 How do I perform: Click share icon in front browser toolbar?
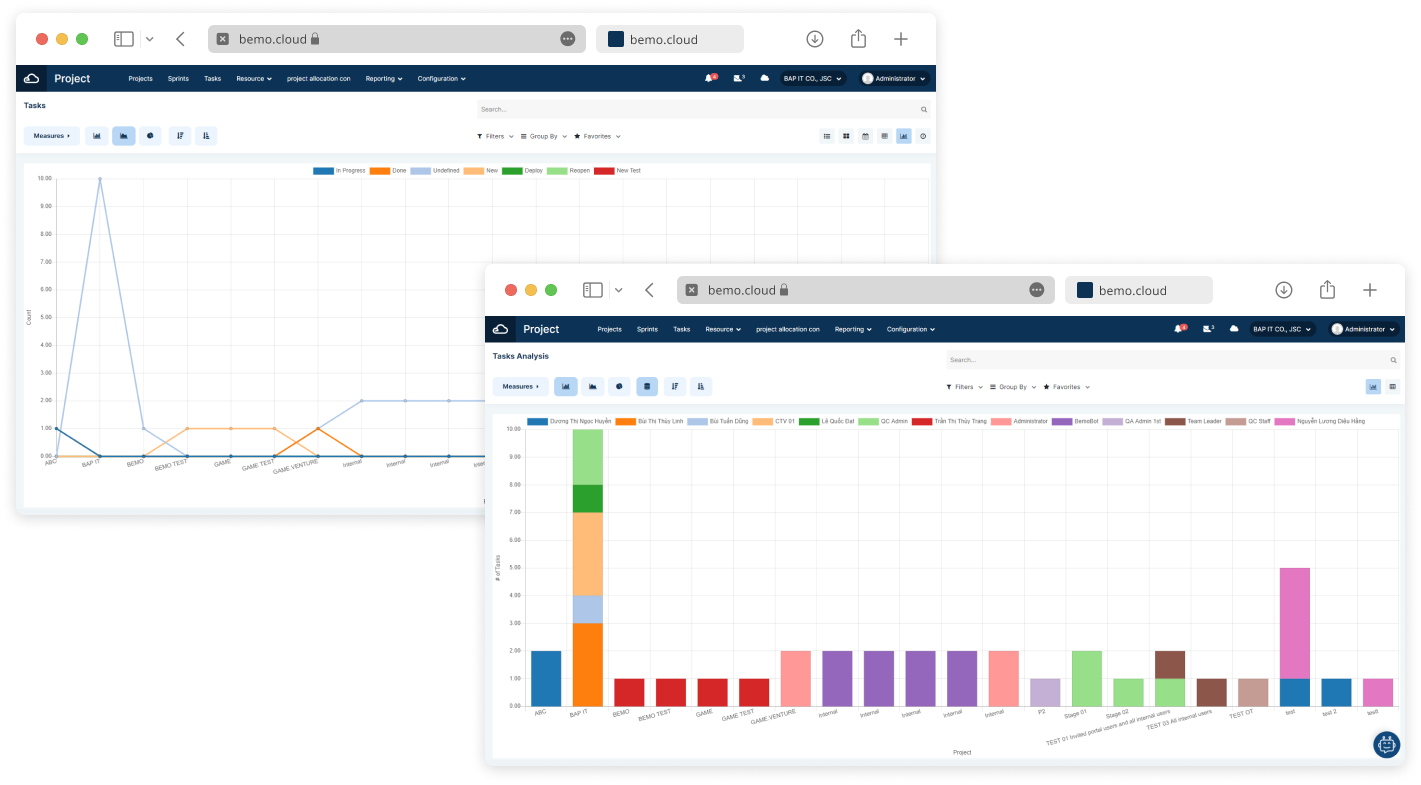(x=1327, y=290)
